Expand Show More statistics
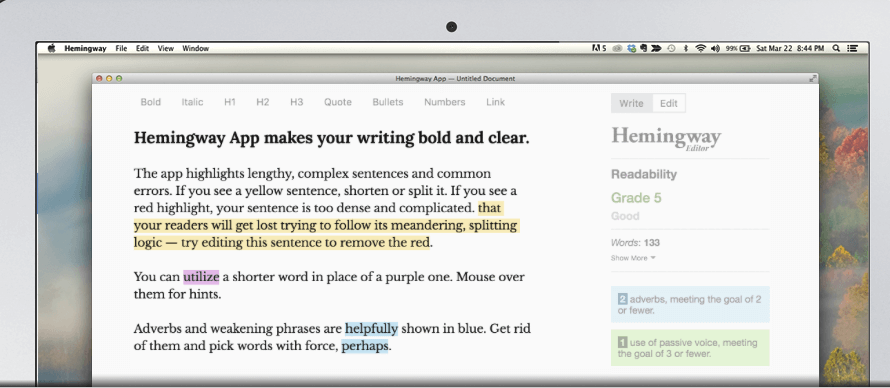 pyautogui.click(x=633, y=258)
